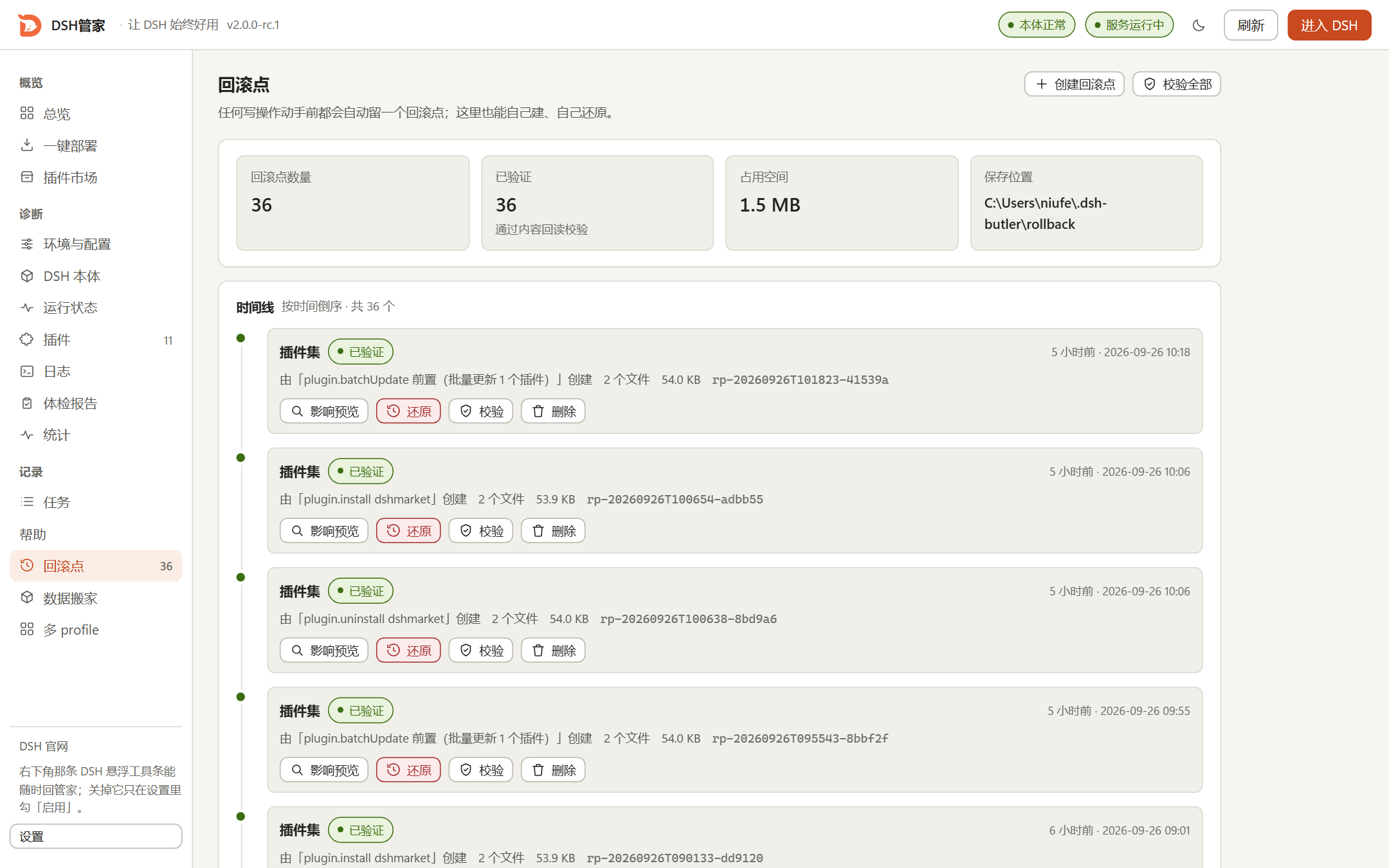Click 保存位置 path C:\Users\niufe\.dsh-butler\rollback
The width and height of the screenshot is (1389, 868).
tap(1046, 213)
